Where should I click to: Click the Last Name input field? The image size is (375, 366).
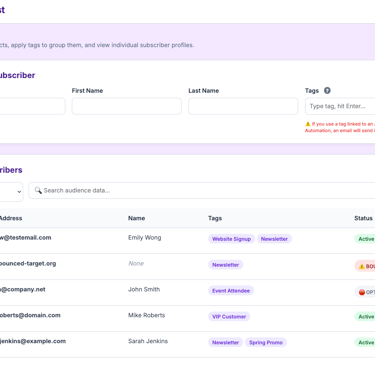click(243, 106)
